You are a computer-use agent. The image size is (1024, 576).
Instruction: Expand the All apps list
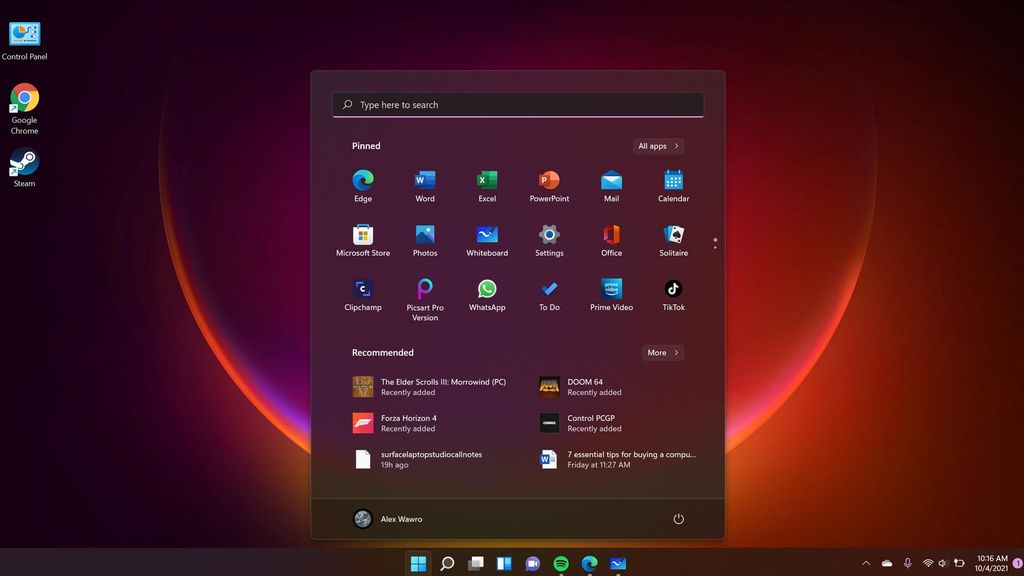click(657, 146)
